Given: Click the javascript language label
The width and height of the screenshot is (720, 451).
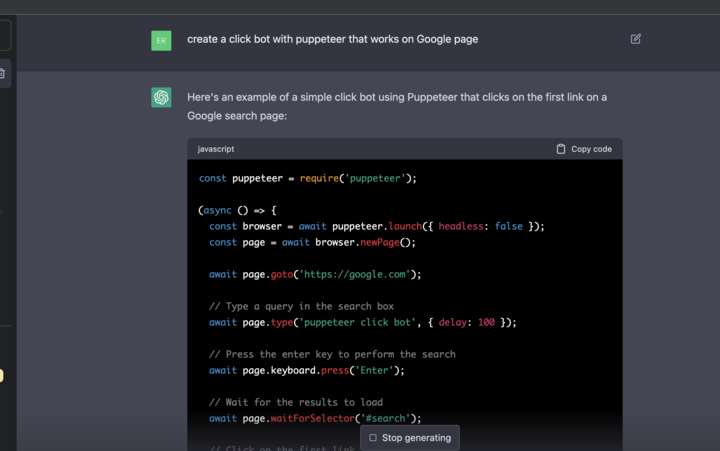Looking at the screenshot, I should 216,149.
